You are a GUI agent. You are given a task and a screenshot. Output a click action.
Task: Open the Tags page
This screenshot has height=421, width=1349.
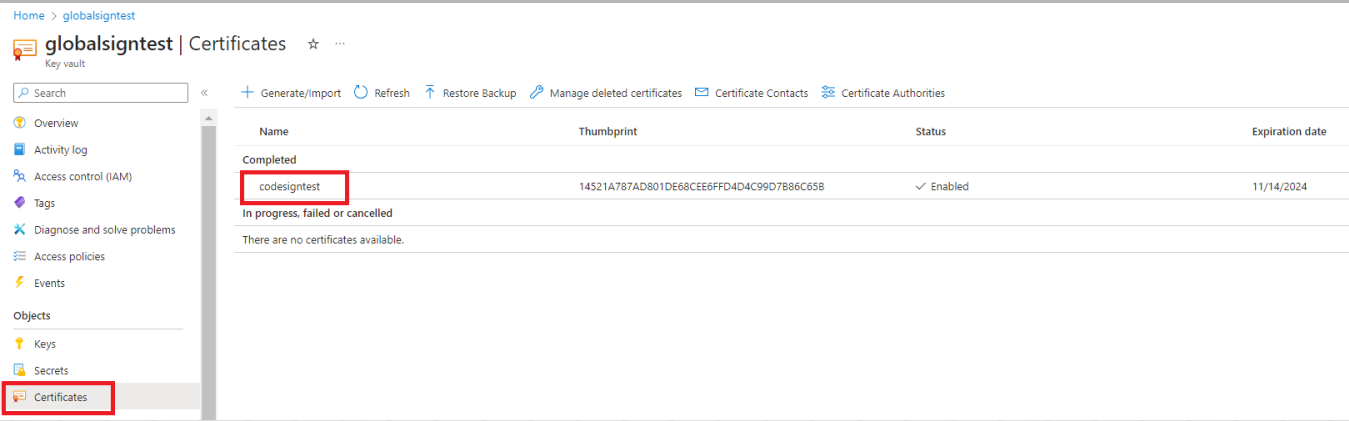(x=45, y=203)
